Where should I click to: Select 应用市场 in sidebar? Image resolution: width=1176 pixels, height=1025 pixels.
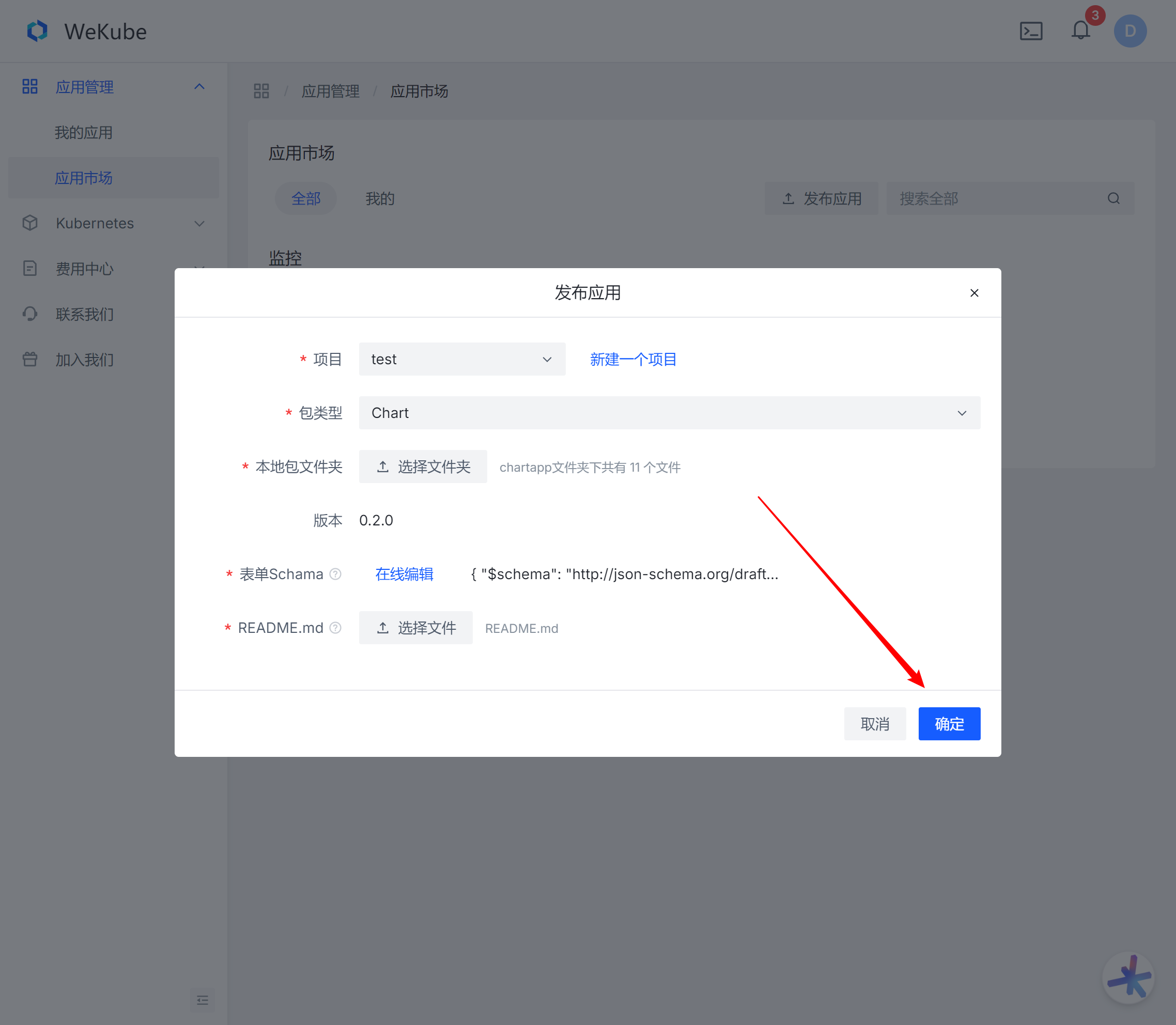point(113,178)
